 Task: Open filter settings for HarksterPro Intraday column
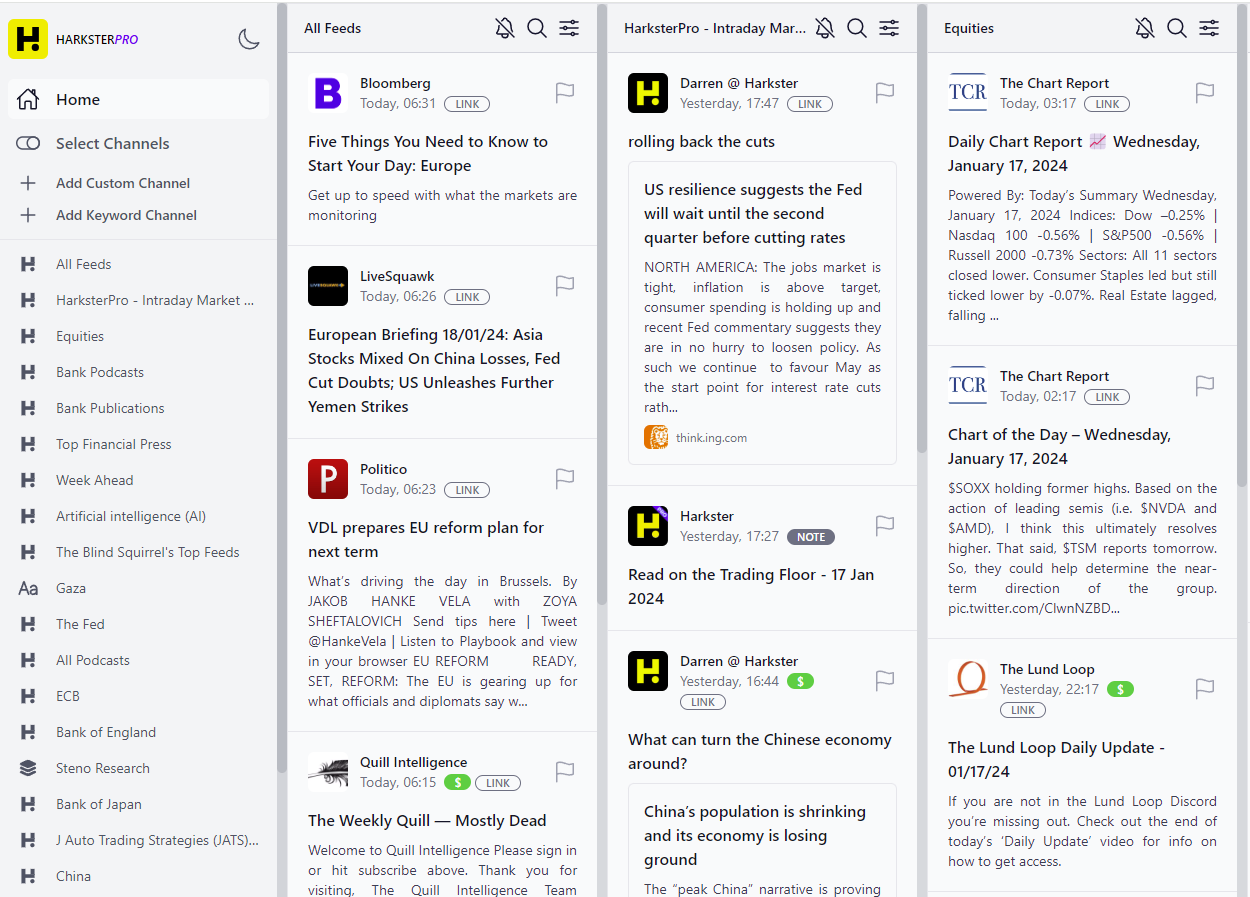889,28
